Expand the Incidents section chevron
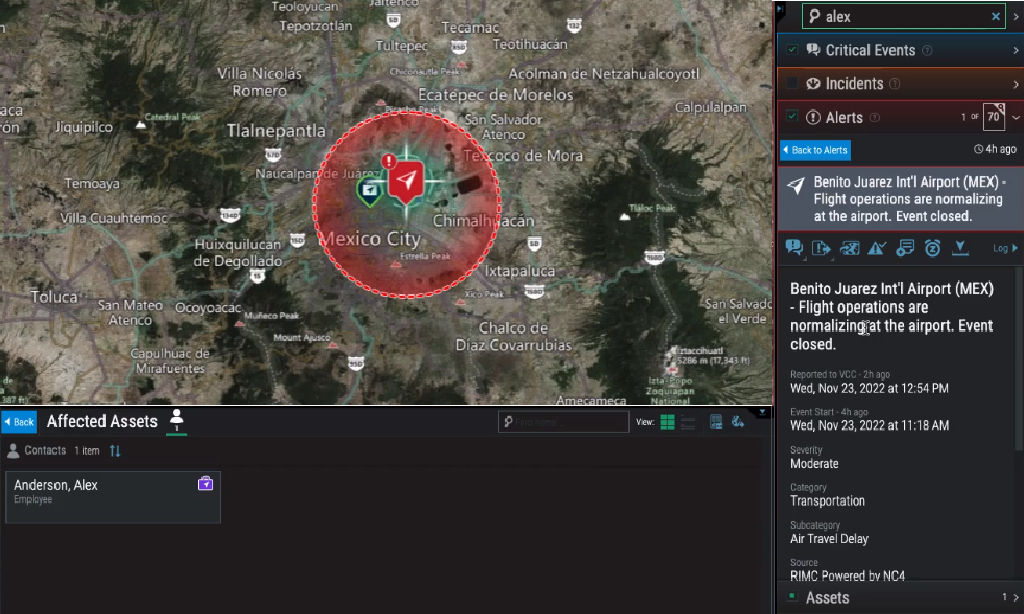 pos(1016,84)
